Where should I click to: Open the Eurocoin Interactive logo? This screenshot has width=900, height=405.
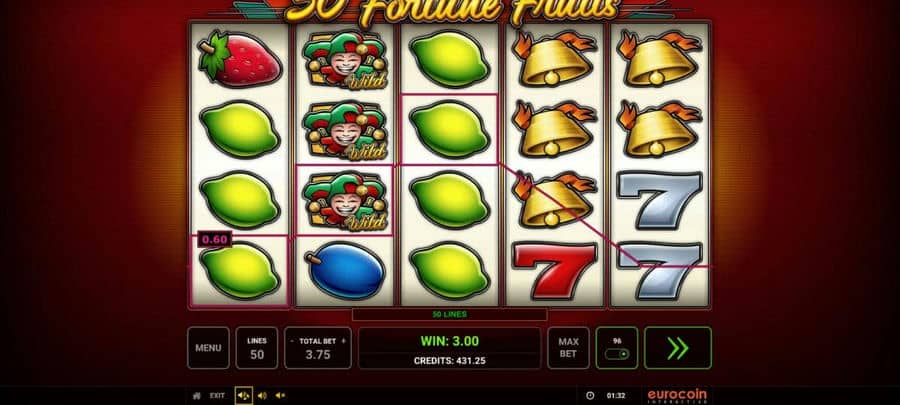[677, 396]
